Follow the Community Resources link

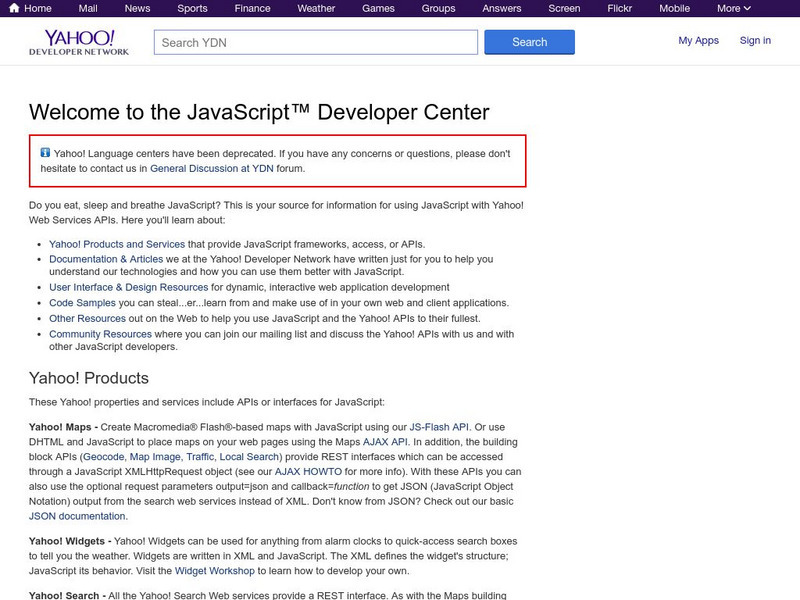click(x=101, y=334)
